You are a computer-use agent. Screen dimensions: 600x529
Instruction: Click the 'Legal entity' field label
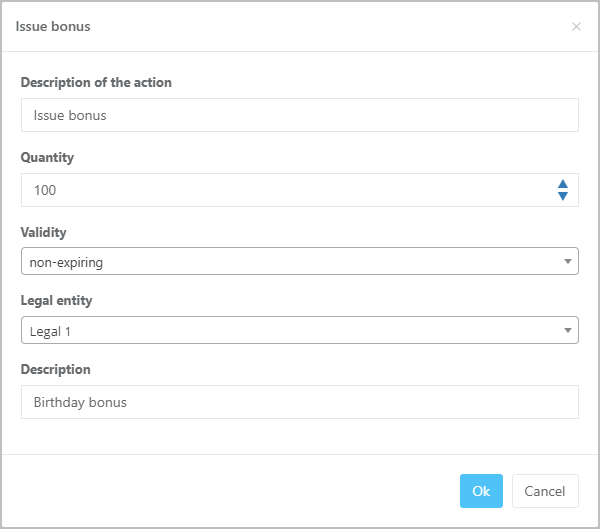[x=56, y=300]
